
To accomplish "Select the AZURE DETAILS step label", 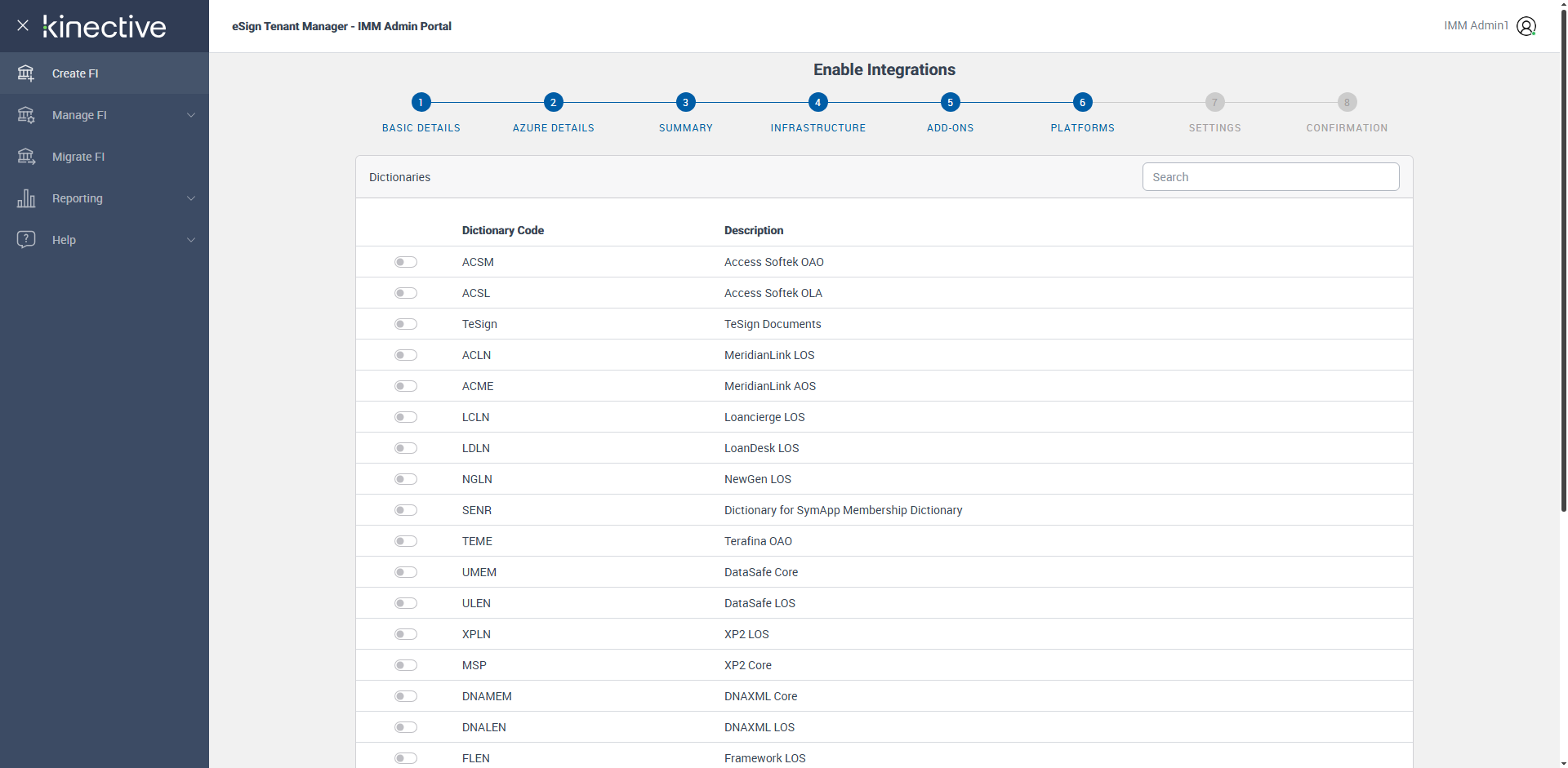I will [x=554, y=128].
